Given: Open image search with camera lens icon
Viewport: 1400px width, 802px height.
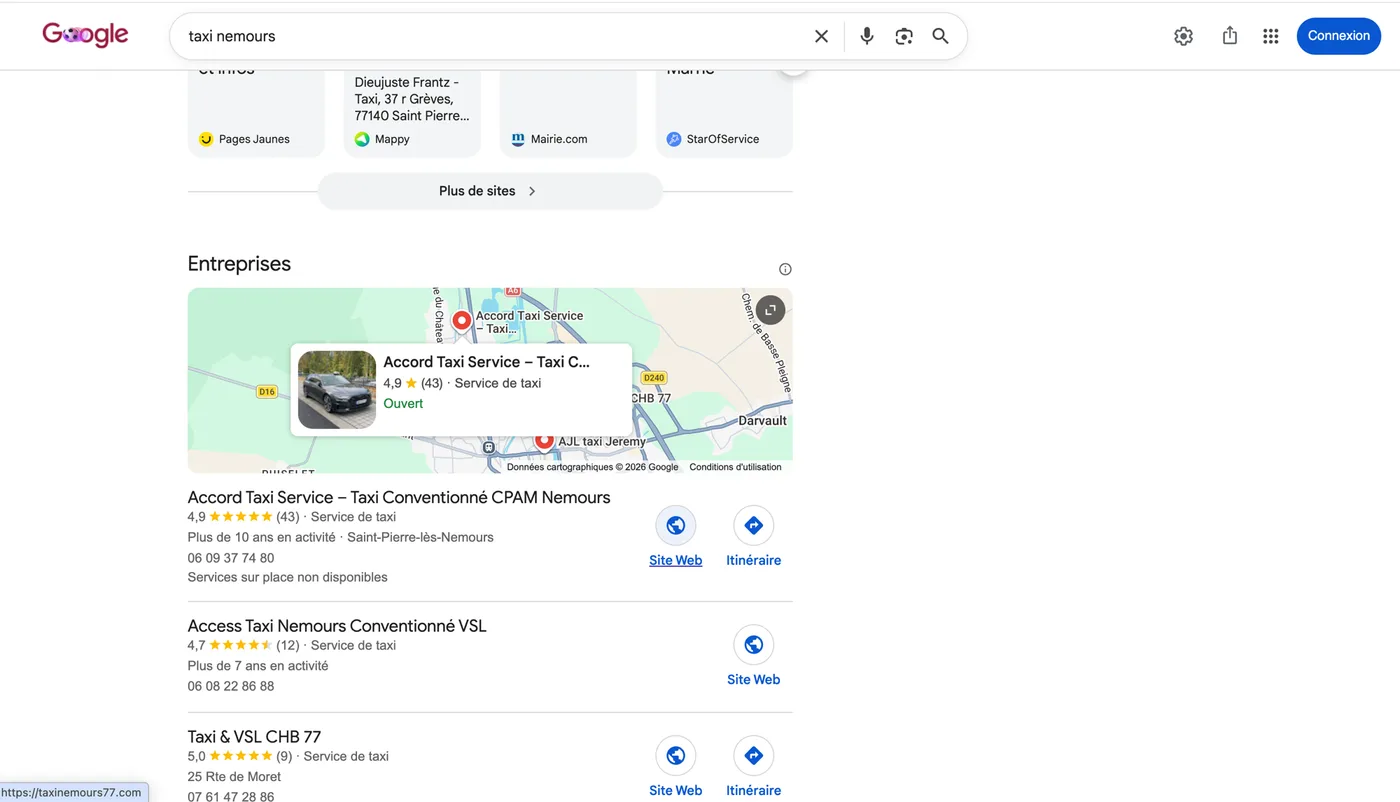Looking at the screenshot, I should (904, 36).
